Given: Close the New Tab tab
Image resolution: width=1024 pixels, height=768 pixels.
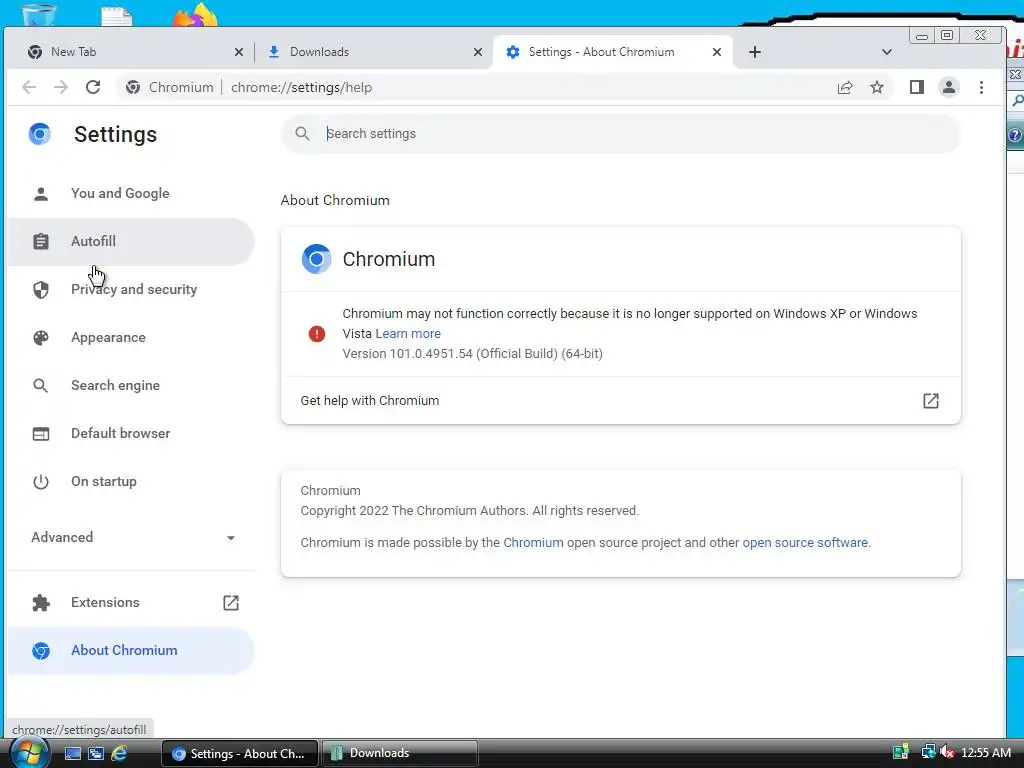Looking at the screenshot, I should point(238,52).
